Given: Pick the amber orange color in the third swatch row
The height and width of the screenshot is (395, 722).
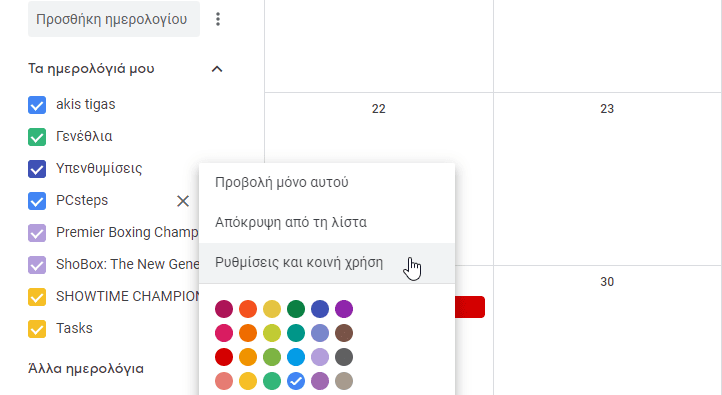Looking at the screenshot, I should (248, 357).
